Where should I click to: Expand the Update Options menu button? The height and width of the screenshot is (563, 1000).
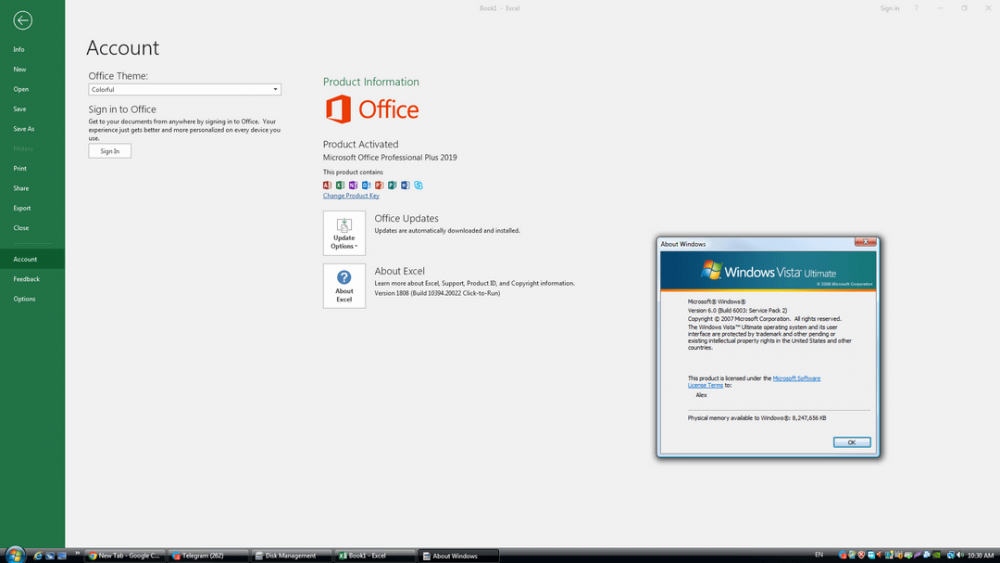pos(344,233)
